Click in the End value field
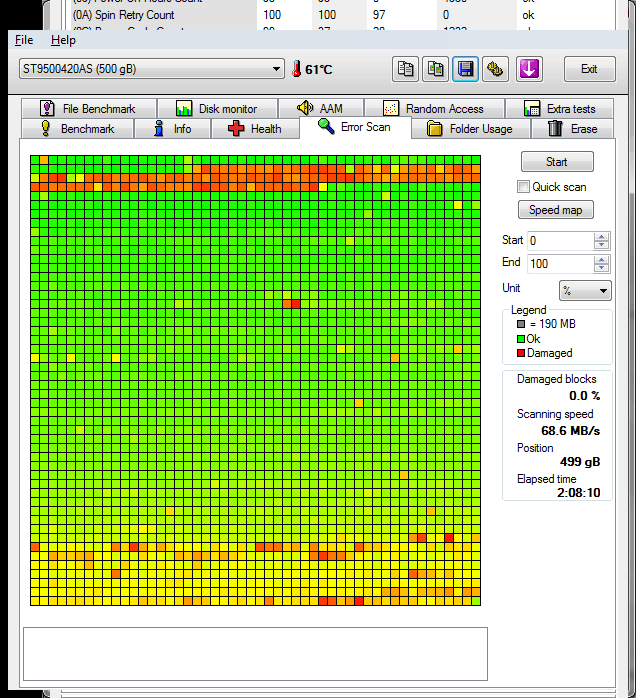 pos(560,264)
